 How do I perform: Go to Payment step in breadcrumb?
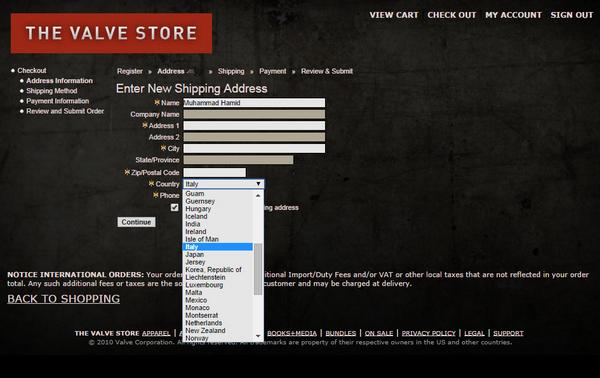[x=272, y=71]
